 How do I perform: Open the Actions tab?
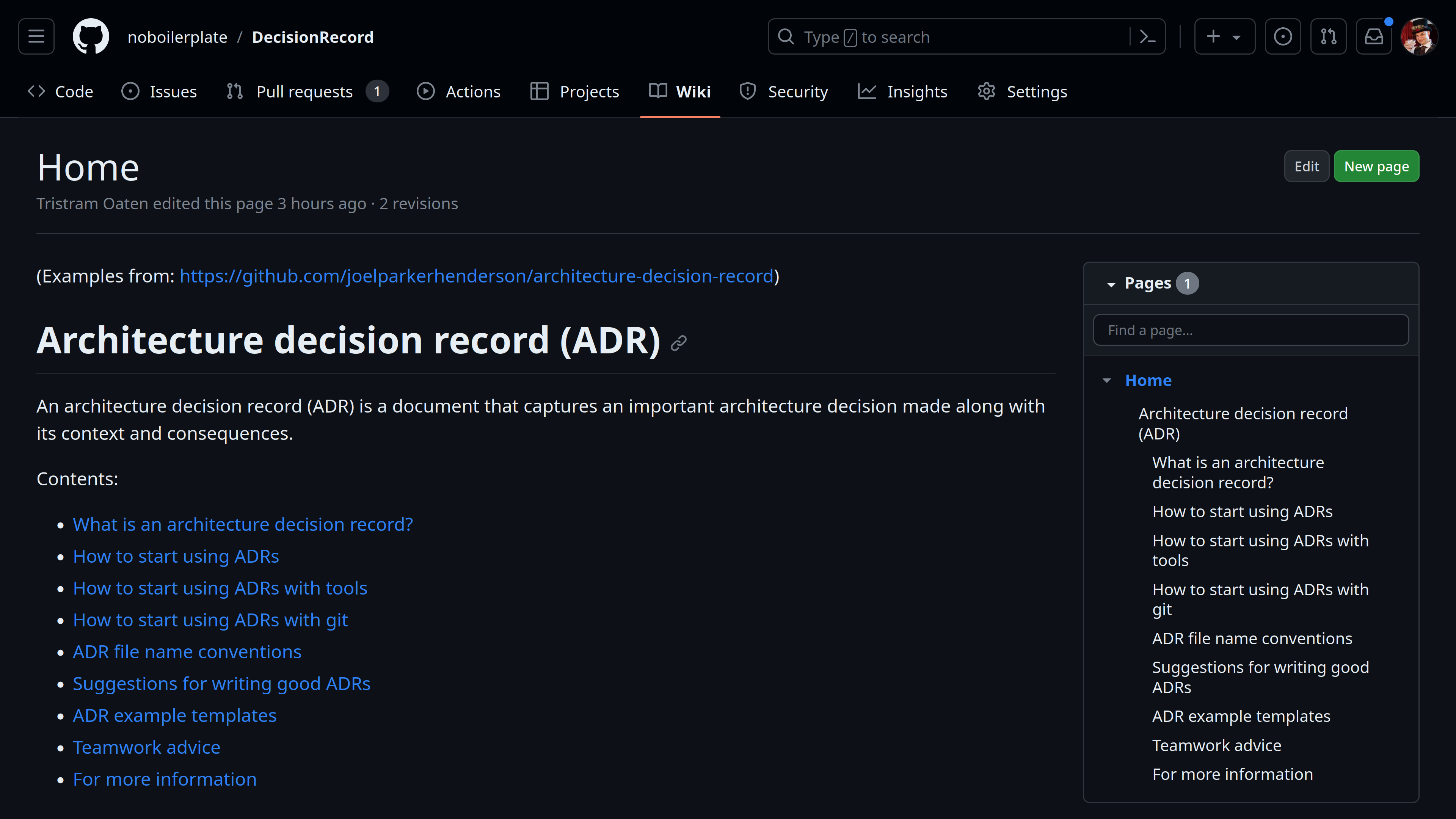(458, 91)
